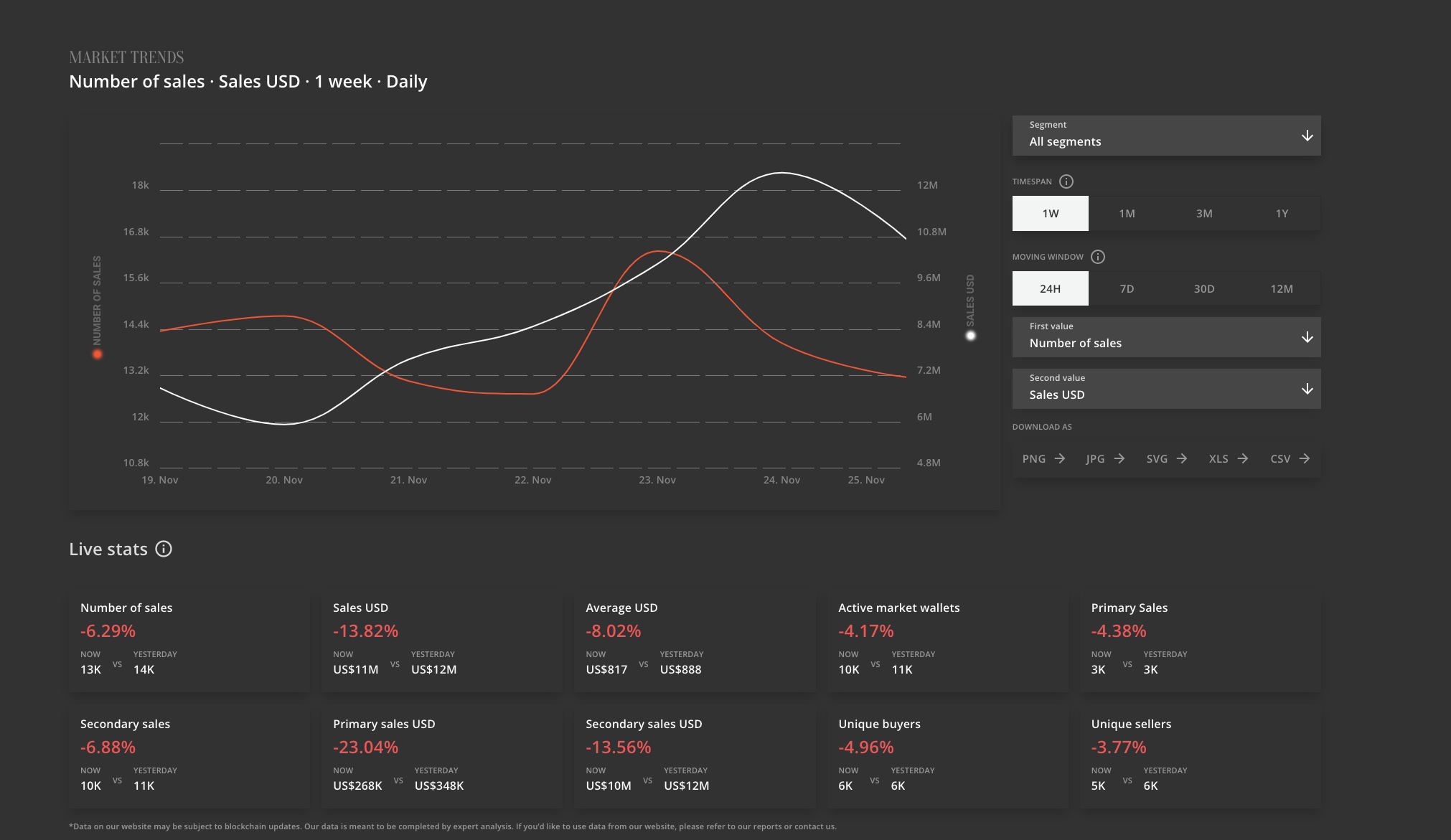This screenshot has width=1451, height=840.
Task: Download chart as XLS arrow
Action: (x=1243, y=458)
